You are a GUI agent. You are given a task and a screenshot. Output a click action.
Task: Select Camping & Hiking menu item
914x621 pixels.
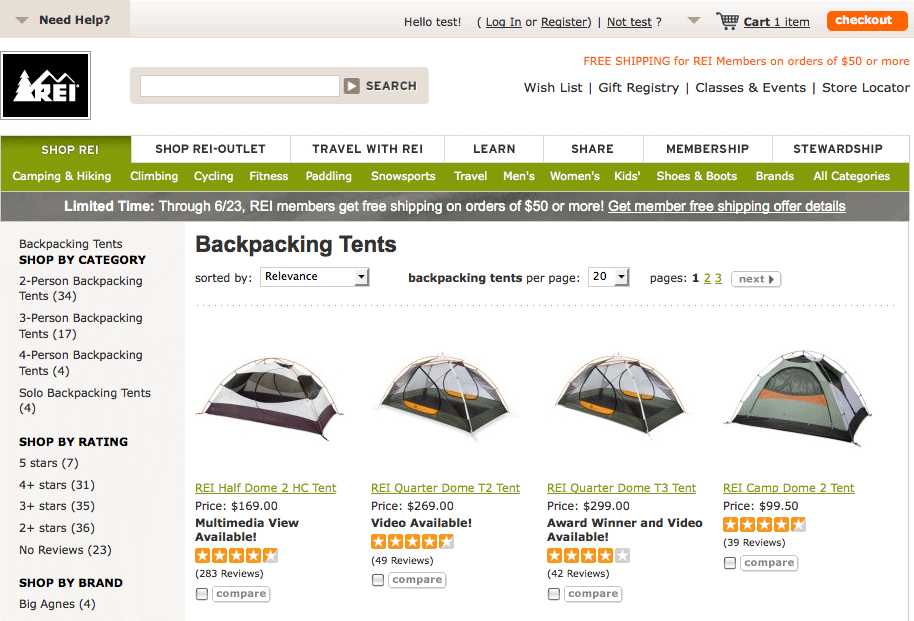62,176
